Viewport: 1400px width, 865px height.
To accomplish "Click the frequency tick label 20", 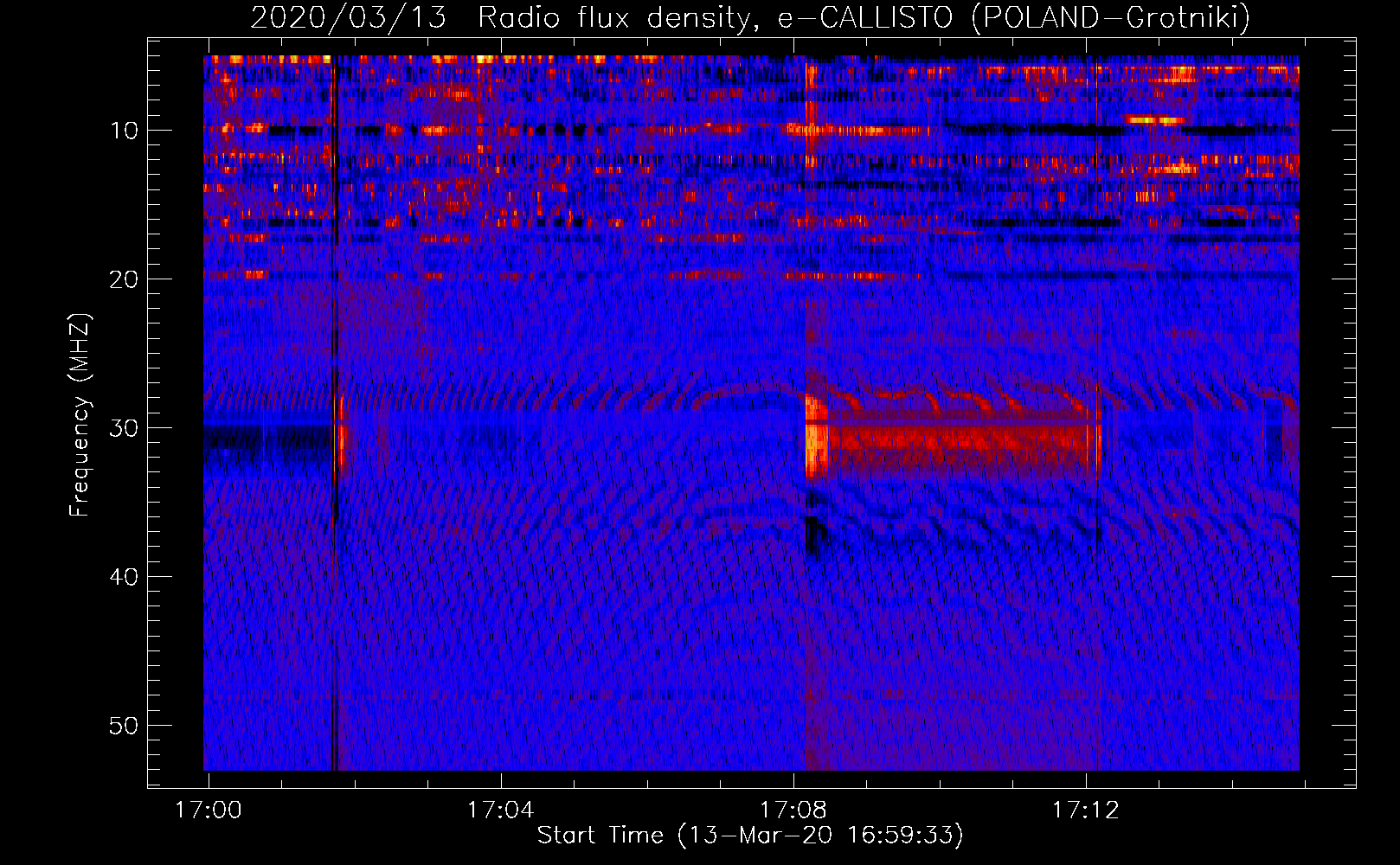I will click(125, 279).
